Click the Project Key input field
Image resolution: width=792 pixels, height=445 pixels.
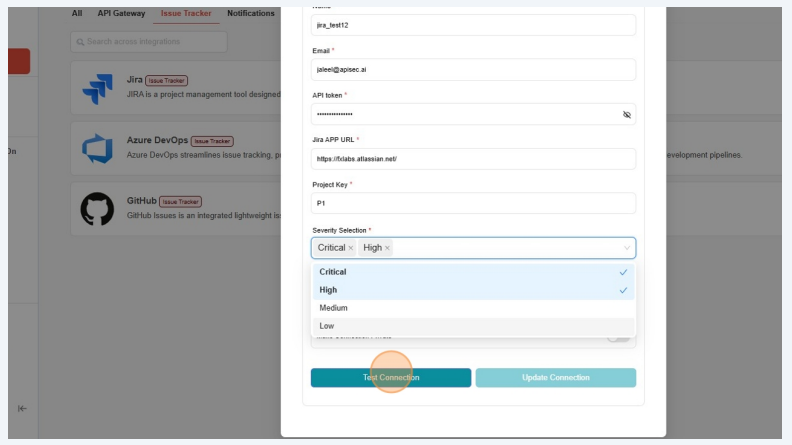click(473, 203)
